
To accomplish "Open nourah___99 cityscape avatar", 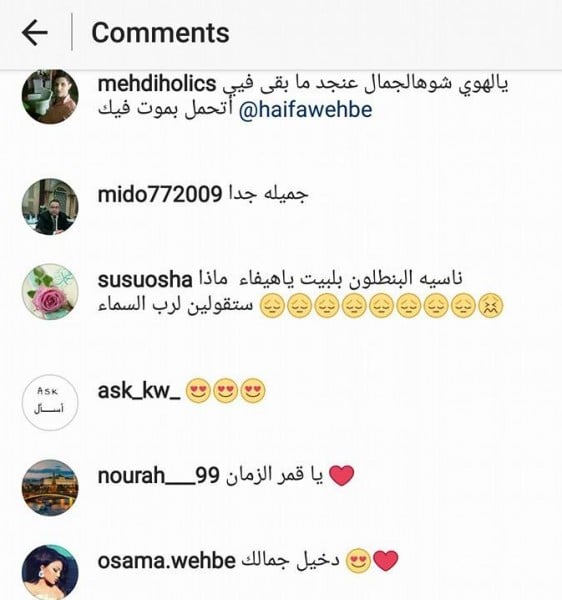I will click(50, 488).
